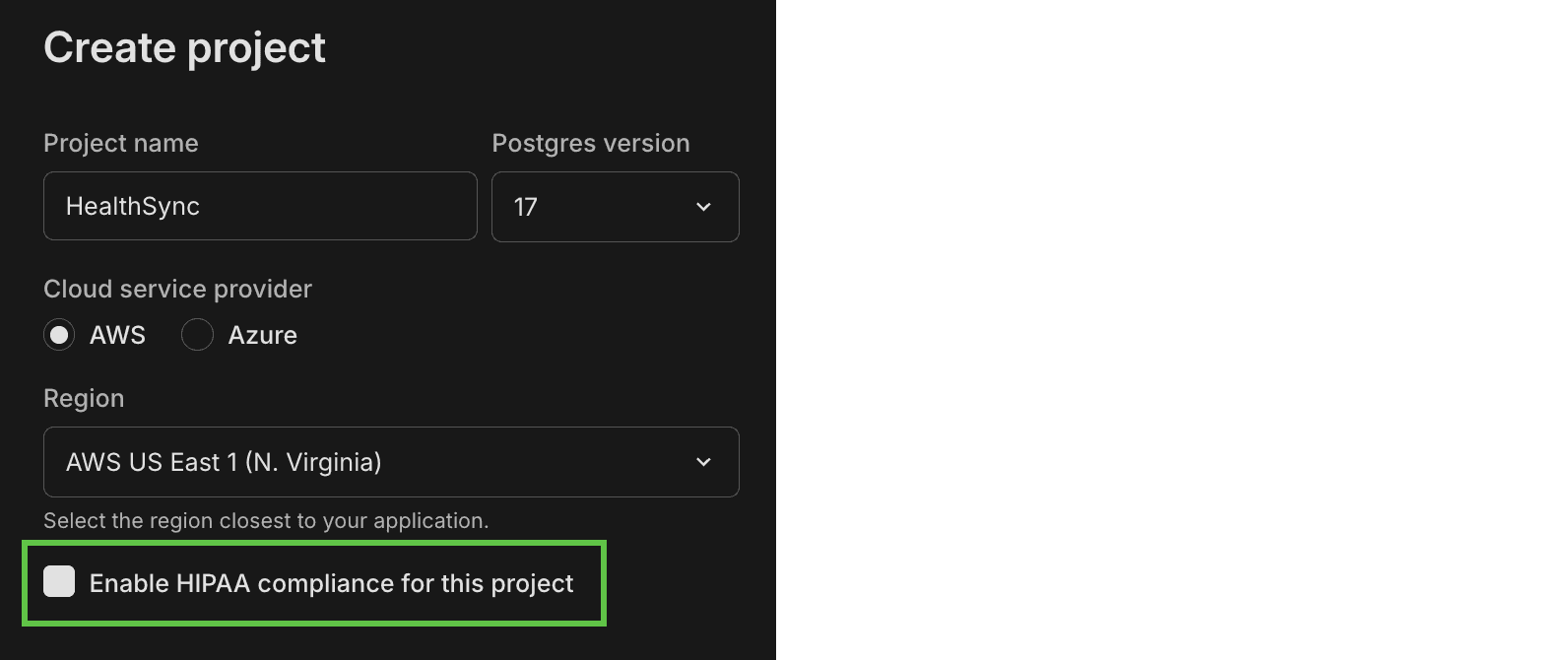Select the HealthSync project name text
This screenshot has width=1568, height=660.
click(x=133, y=206)
